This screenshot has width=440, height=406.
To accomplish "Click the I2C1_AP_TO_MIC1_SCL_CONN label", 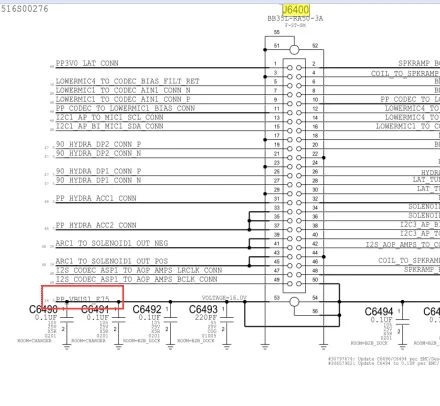I will [109, 117].
